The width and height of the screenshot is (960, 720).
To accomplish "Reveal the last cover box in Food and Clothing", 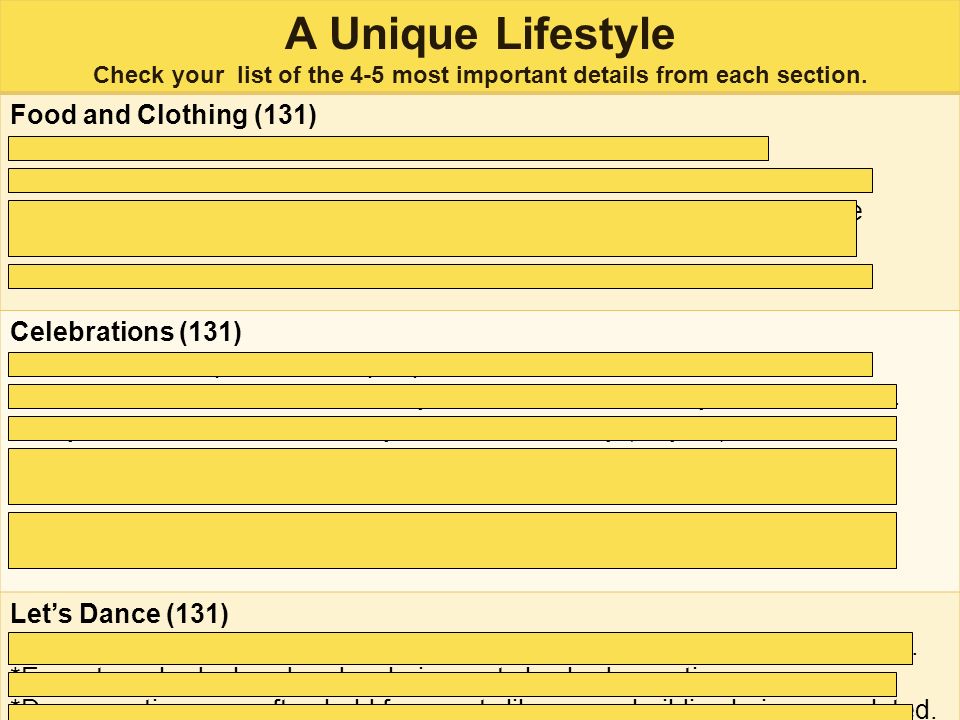I will tap(440, 276).
